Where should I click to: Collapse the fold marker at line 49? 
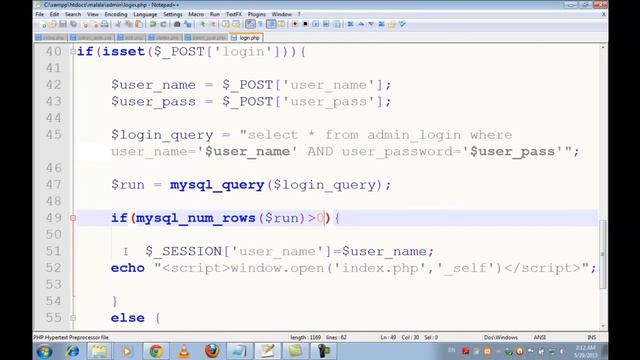pyautogui.click(x=73, y=218)
